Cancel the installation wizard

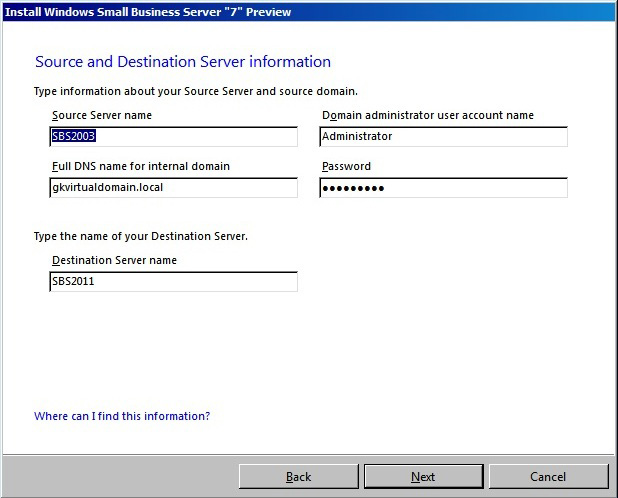[548, 477]
